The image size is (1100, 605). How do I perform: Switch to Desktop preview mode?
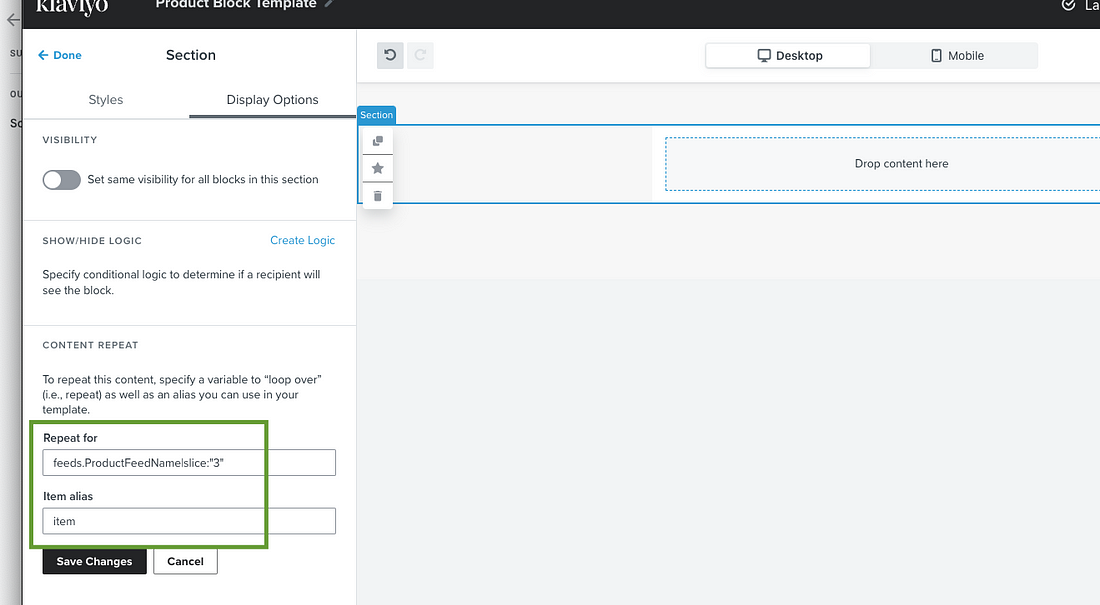[x=787, y=55]
